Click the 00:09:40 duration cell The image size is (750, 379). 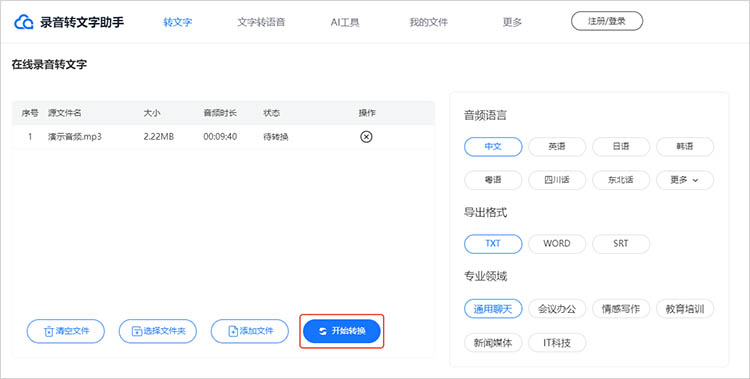220,137
